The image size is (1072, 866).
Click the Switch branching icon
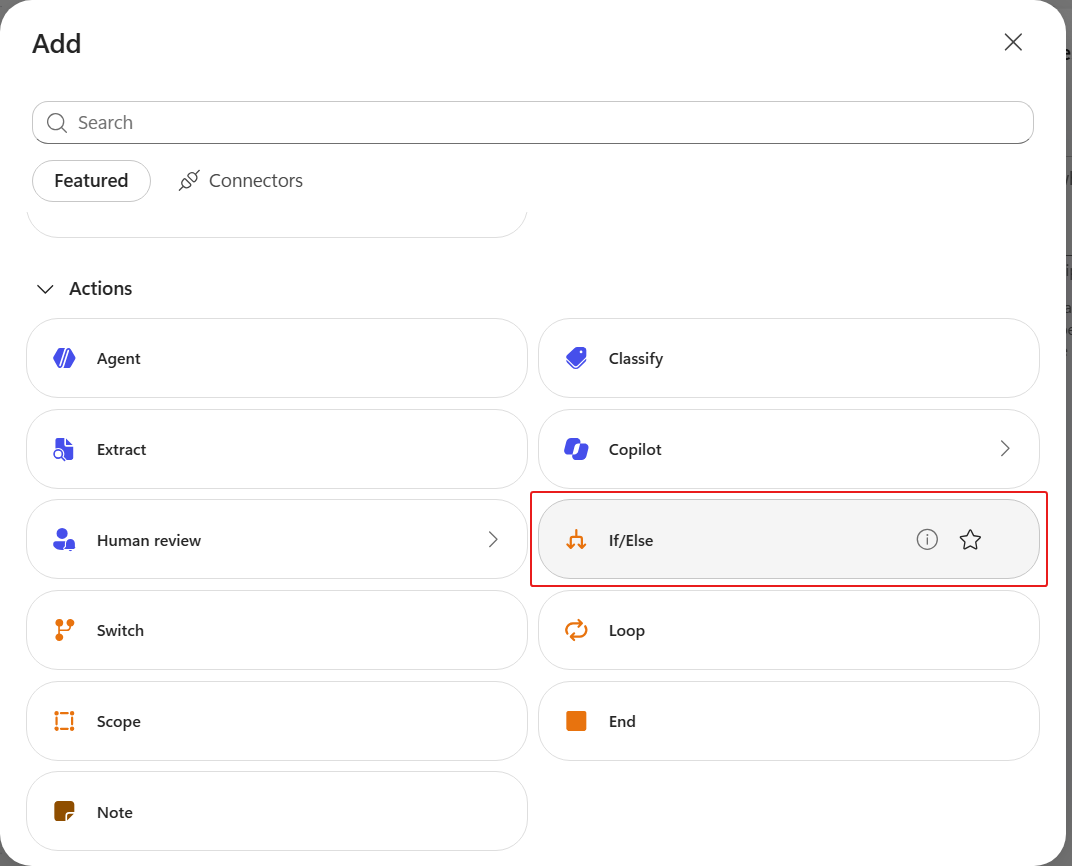tap(64, 630)
